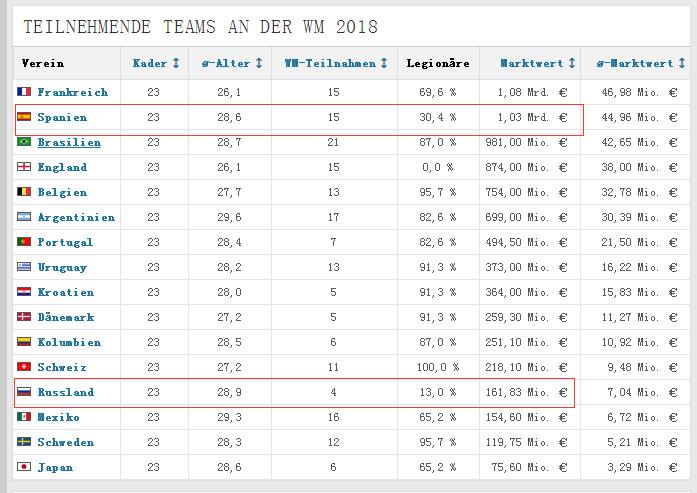Open the Russland team link
Screen dimensions: 697x493
pos(65,392)
